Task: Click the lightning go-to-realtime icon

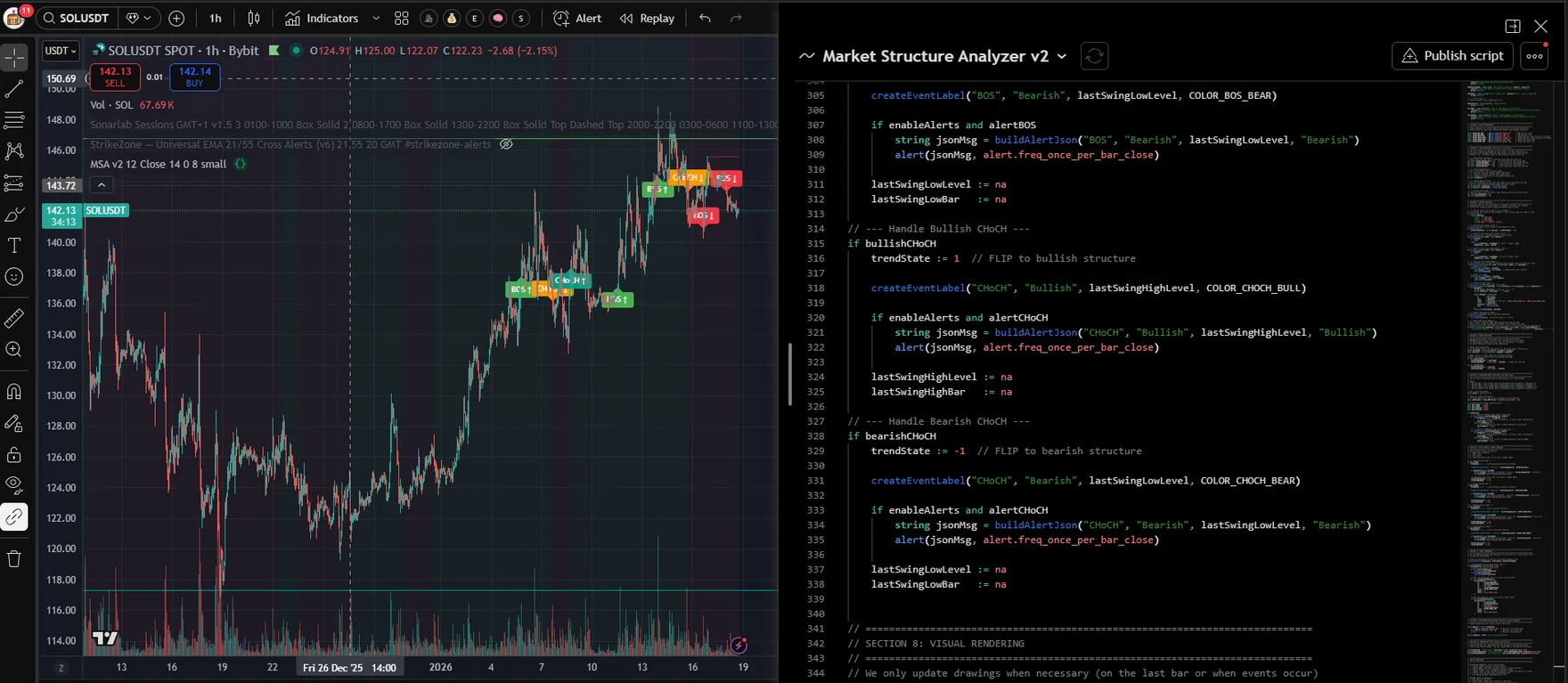Action: (739, 645)
